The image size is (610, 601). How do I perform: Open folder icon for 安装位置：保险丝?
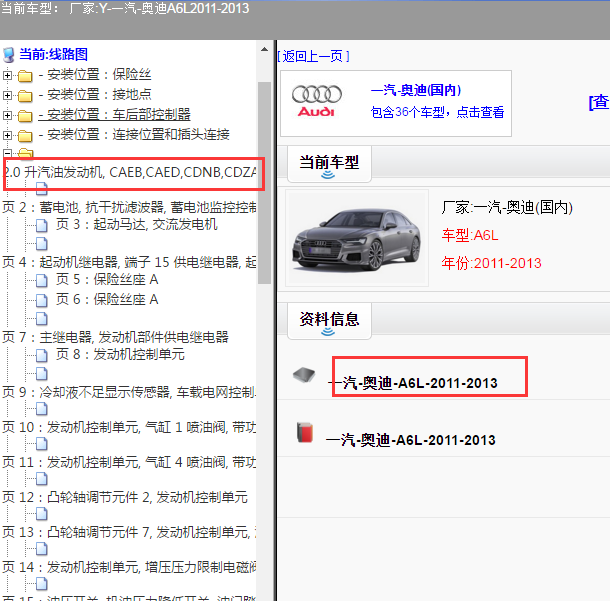point(25,75)
